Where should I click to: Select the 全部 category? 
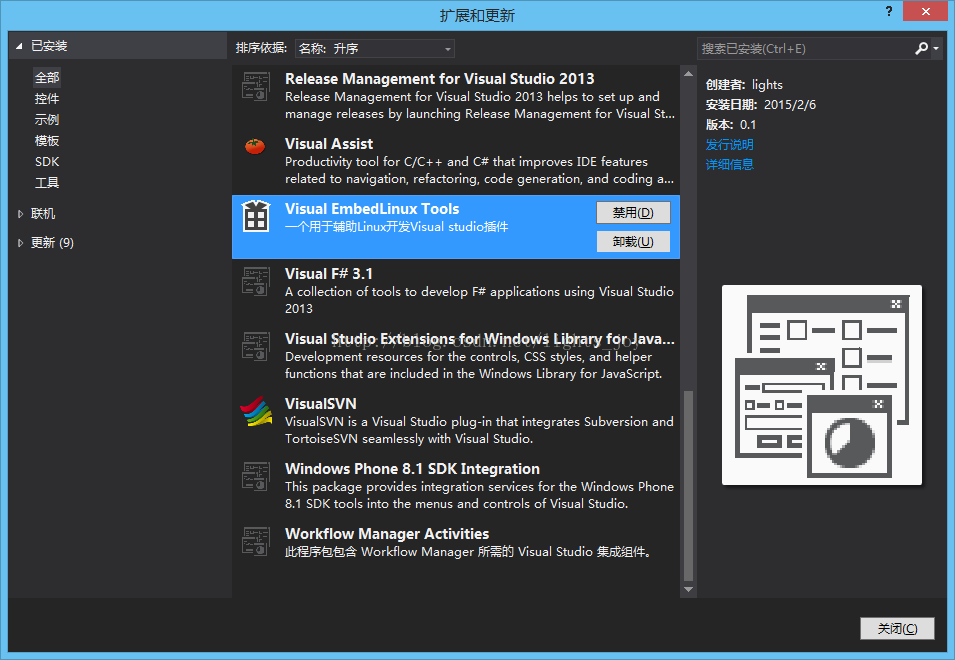(47, 78)
